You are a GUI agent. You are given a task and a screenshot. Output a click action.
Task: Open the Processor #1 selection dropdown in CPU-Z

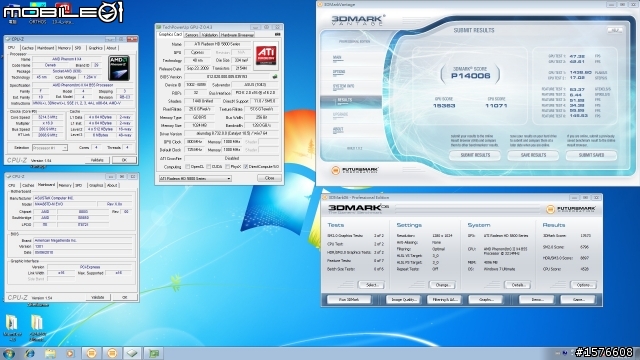click(x=50, y=148)
